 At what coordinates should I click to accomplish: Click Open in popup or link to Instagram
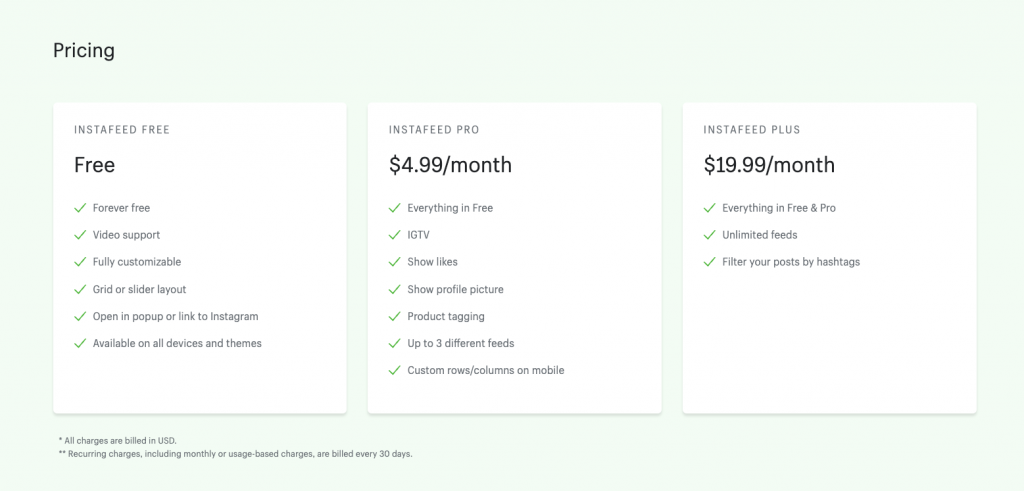pyautogui.click(x=176, y=316)
